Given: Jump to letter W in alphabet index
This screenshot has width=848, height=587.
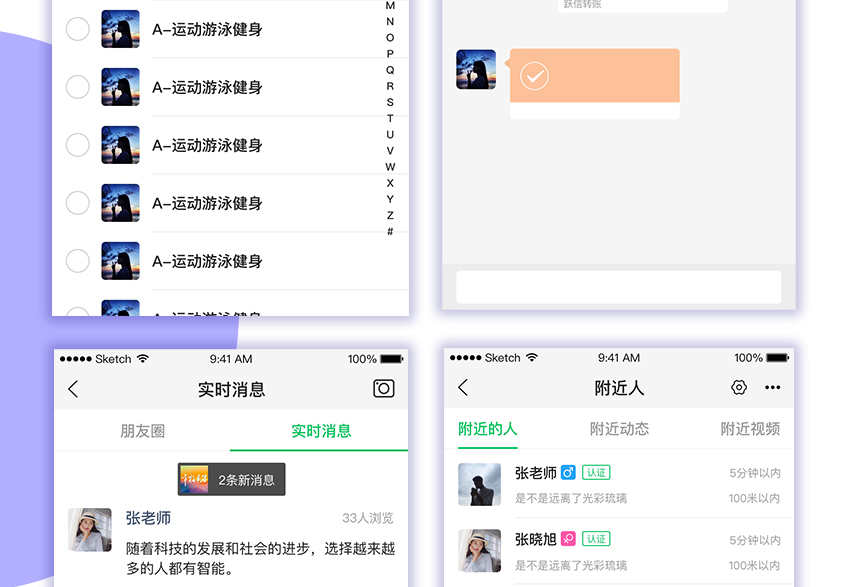Looking at the screenshot, I should (390, 167).
